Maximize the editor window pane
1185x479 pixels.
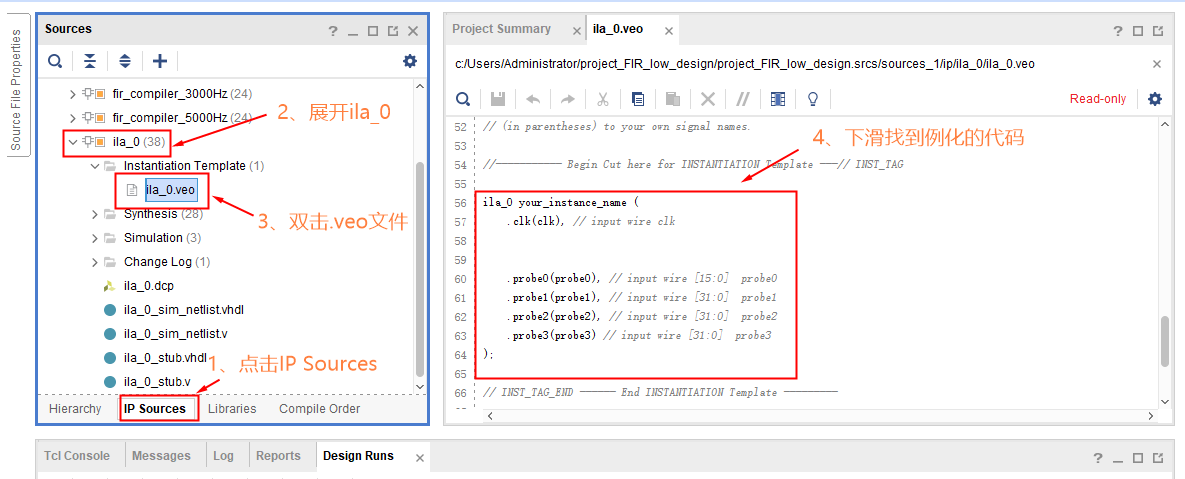tap(1138, 31)
